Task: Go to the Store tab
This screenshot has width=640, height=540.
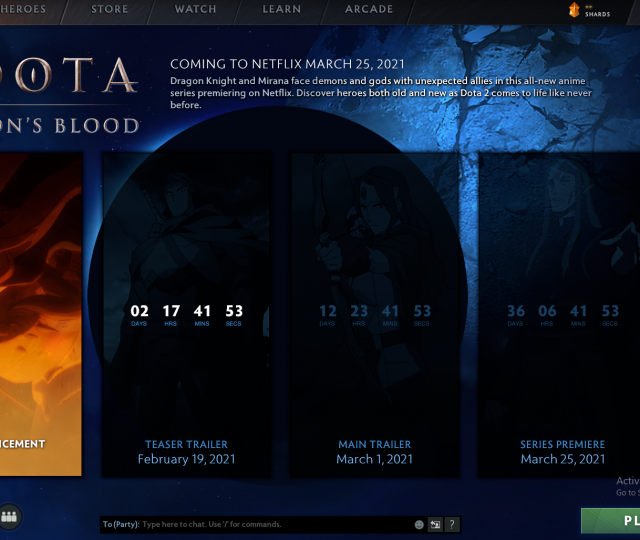Action: point(109,10)
